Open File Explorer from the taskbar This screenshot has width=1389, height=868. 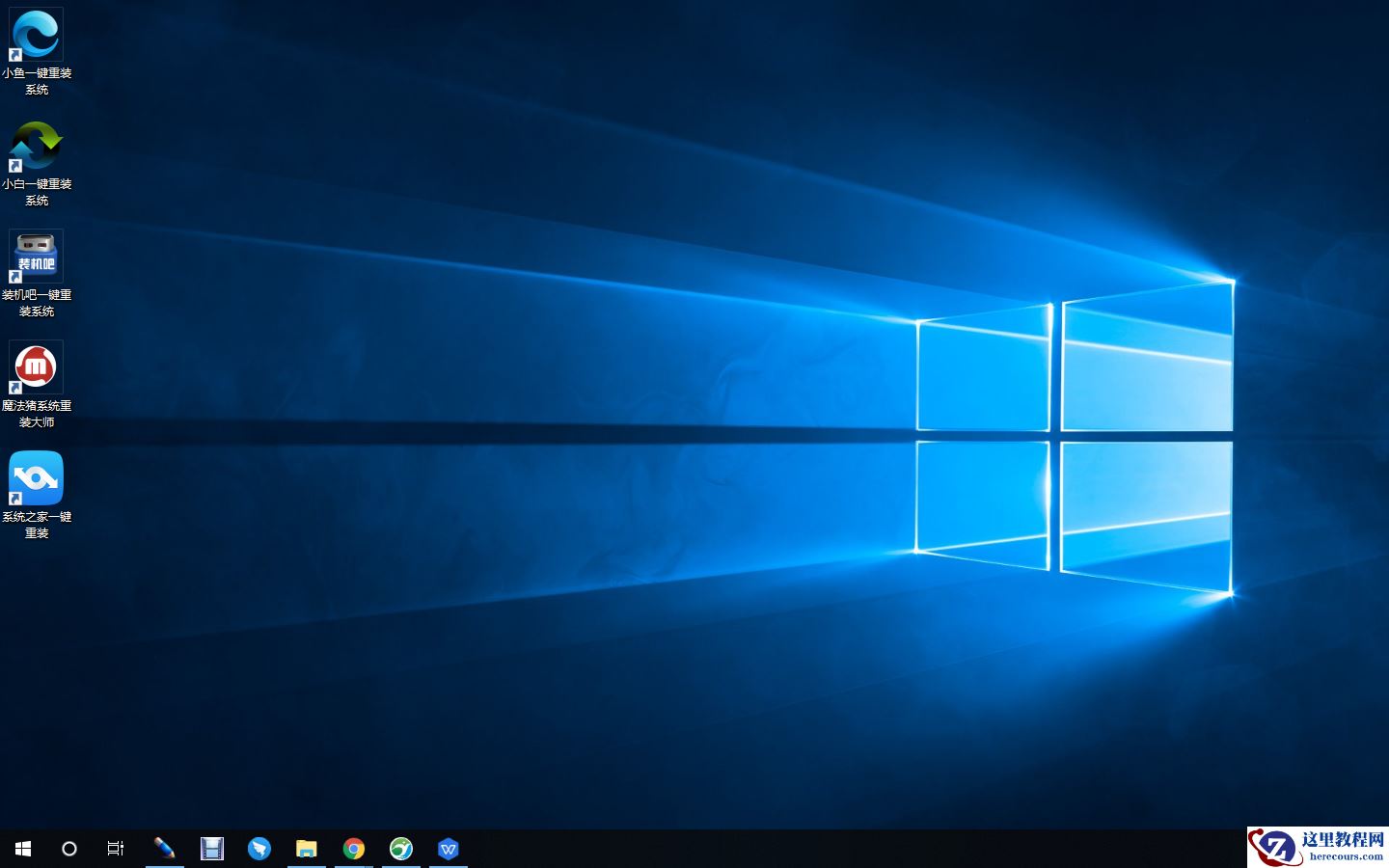click(306, 849)
